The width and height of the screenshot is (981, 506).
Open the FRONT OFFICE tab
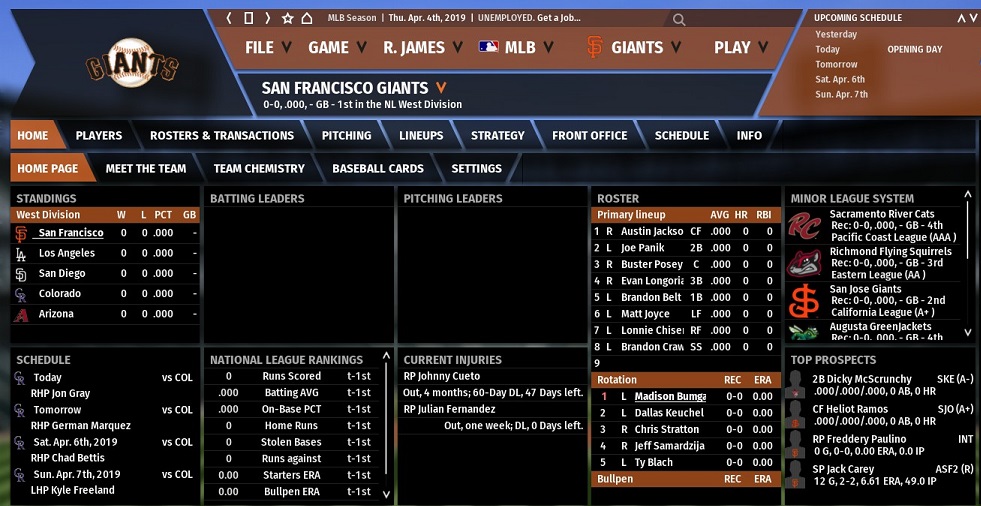(589, 135)
